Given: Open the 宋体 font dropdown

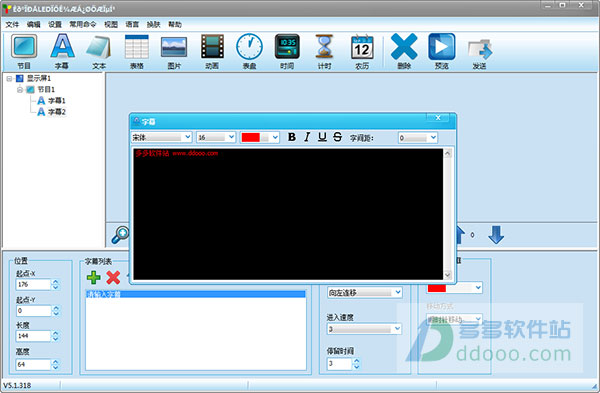Looking at the screenshot, I should click(161, 137).
